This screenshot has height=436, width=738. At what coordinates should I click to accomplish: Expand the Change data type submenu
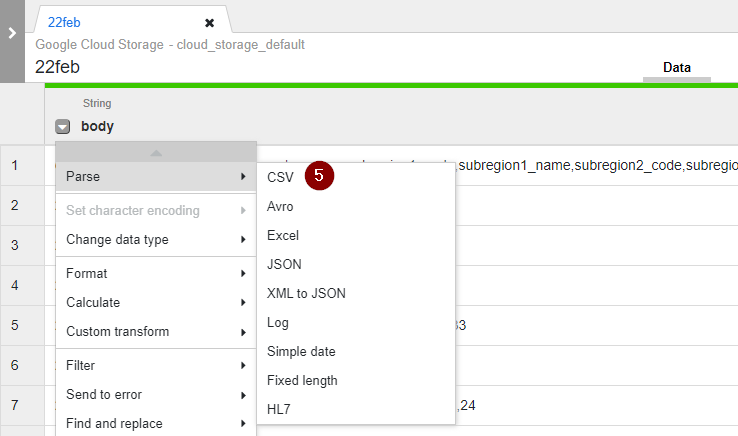point(155,239)
